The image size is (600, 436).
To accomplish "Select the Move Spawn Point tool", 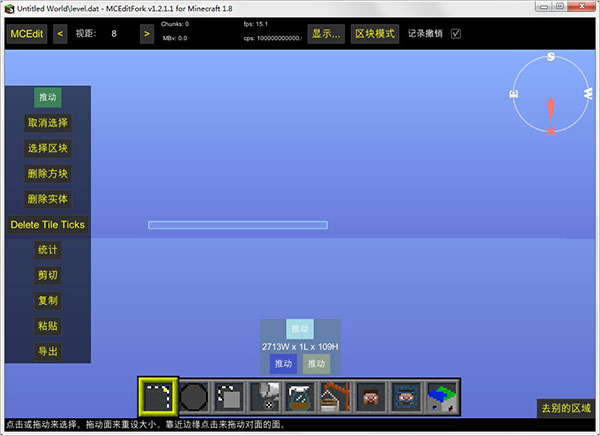I will [x=406, y=397].
